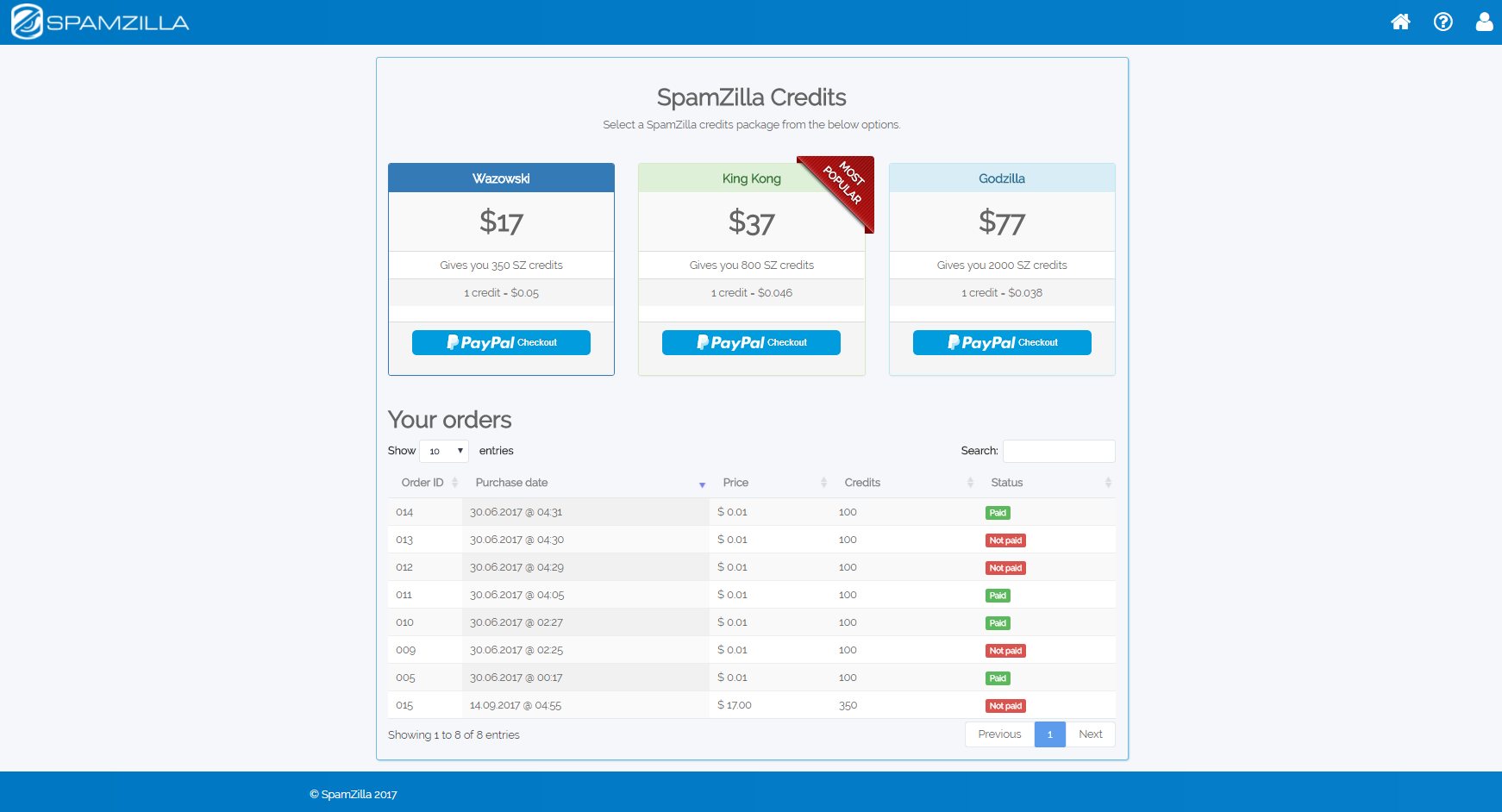Viewport: 1502px width, 812px height.
Task: Click date '30.06.2017 @ 00:17'
Action: pyautogui.click(x=516, y=678)
